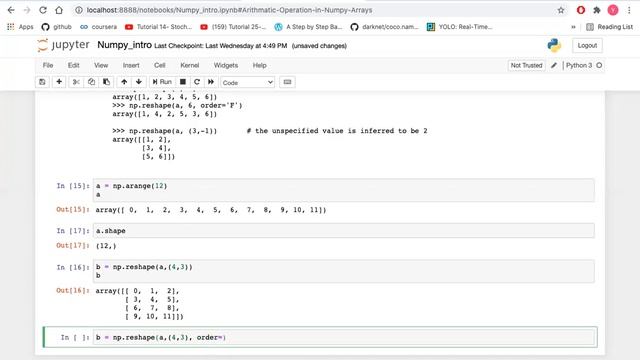
Task: Open the Chrome three-dot menu
Action: click(x=629, y=10)
